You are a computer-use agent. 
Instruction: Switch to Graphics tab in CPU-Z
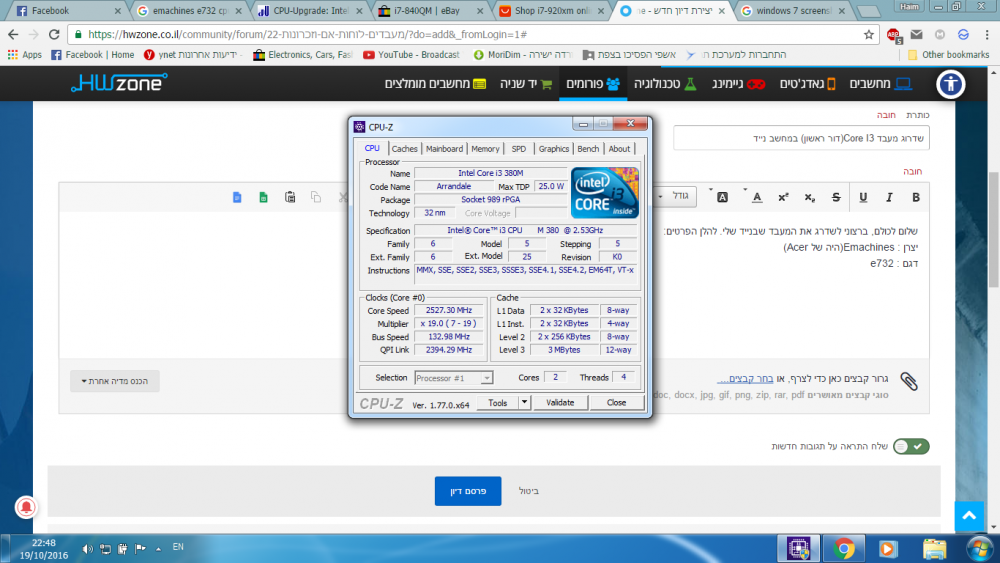tap(554, 149)
